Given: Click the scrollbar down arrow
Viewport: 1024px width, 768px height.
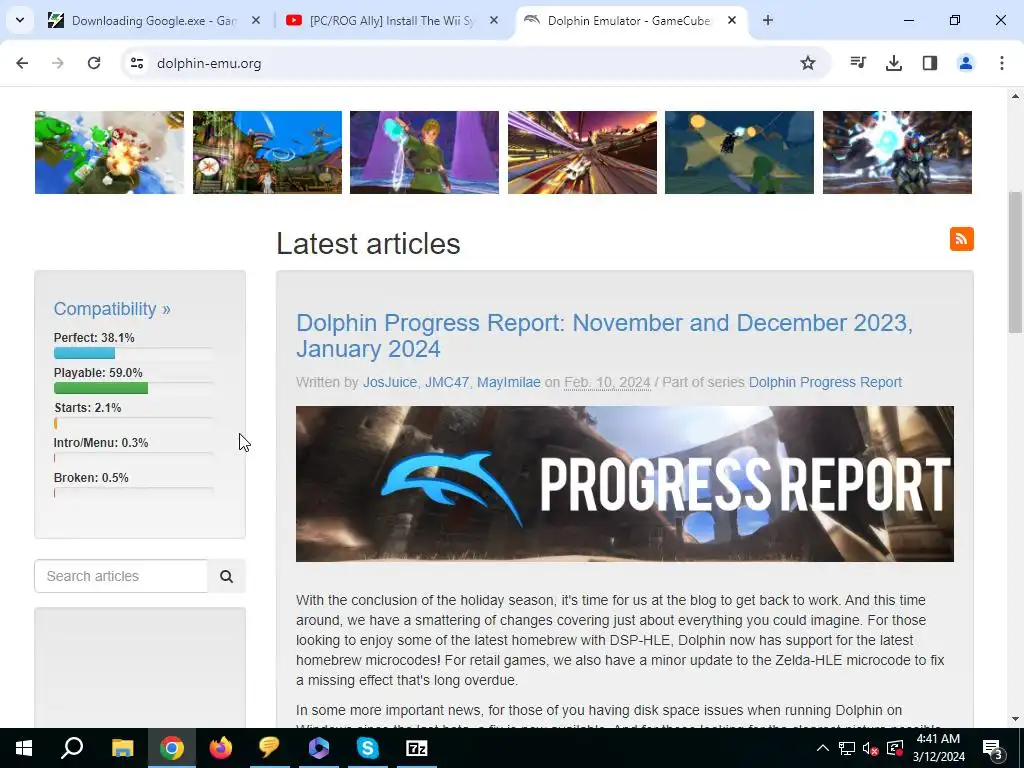Looking at the screenshot, I should click(x=1016, y=719).
